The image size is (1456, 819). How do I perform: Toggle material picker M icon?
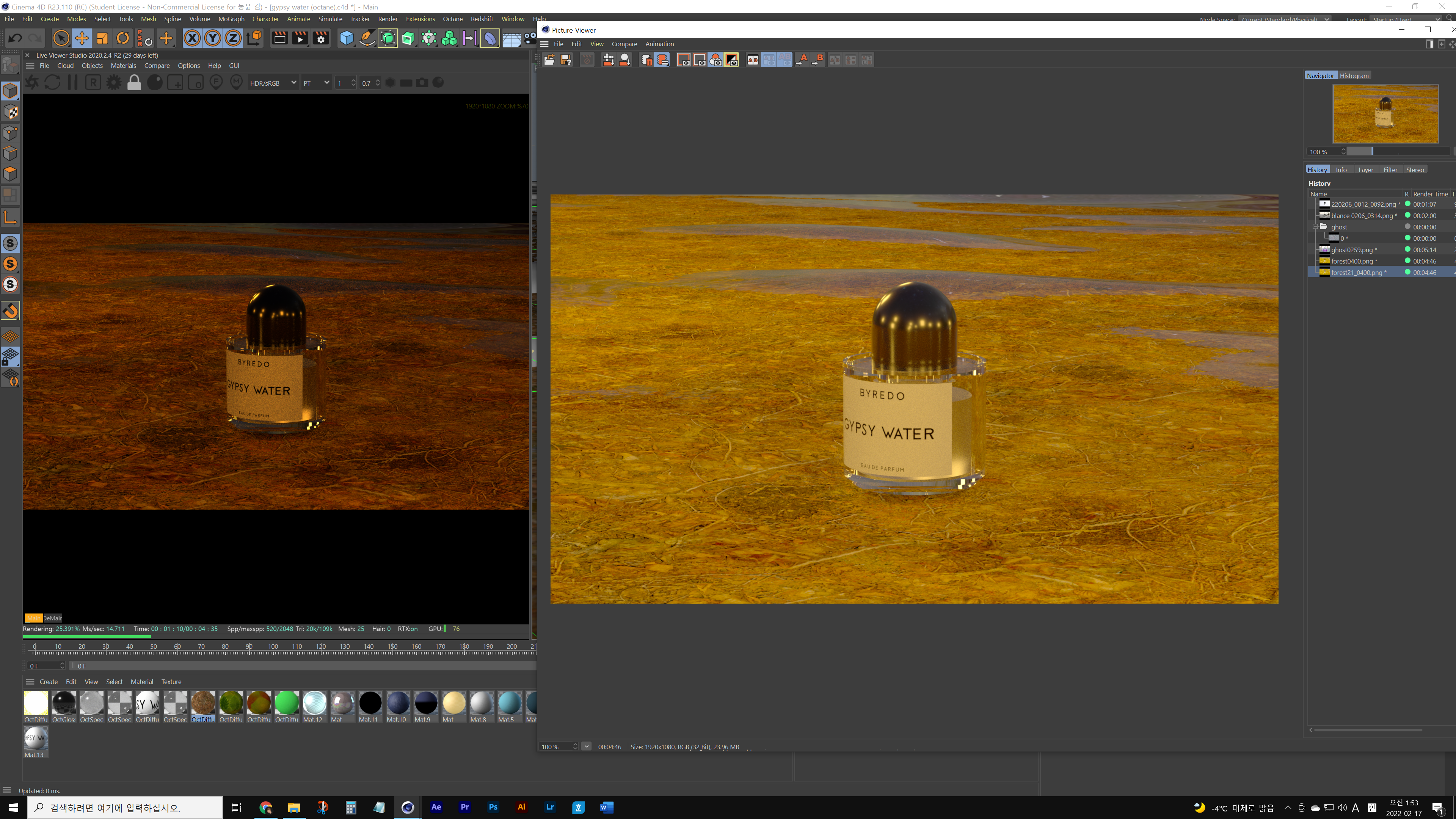coord(236,83)
